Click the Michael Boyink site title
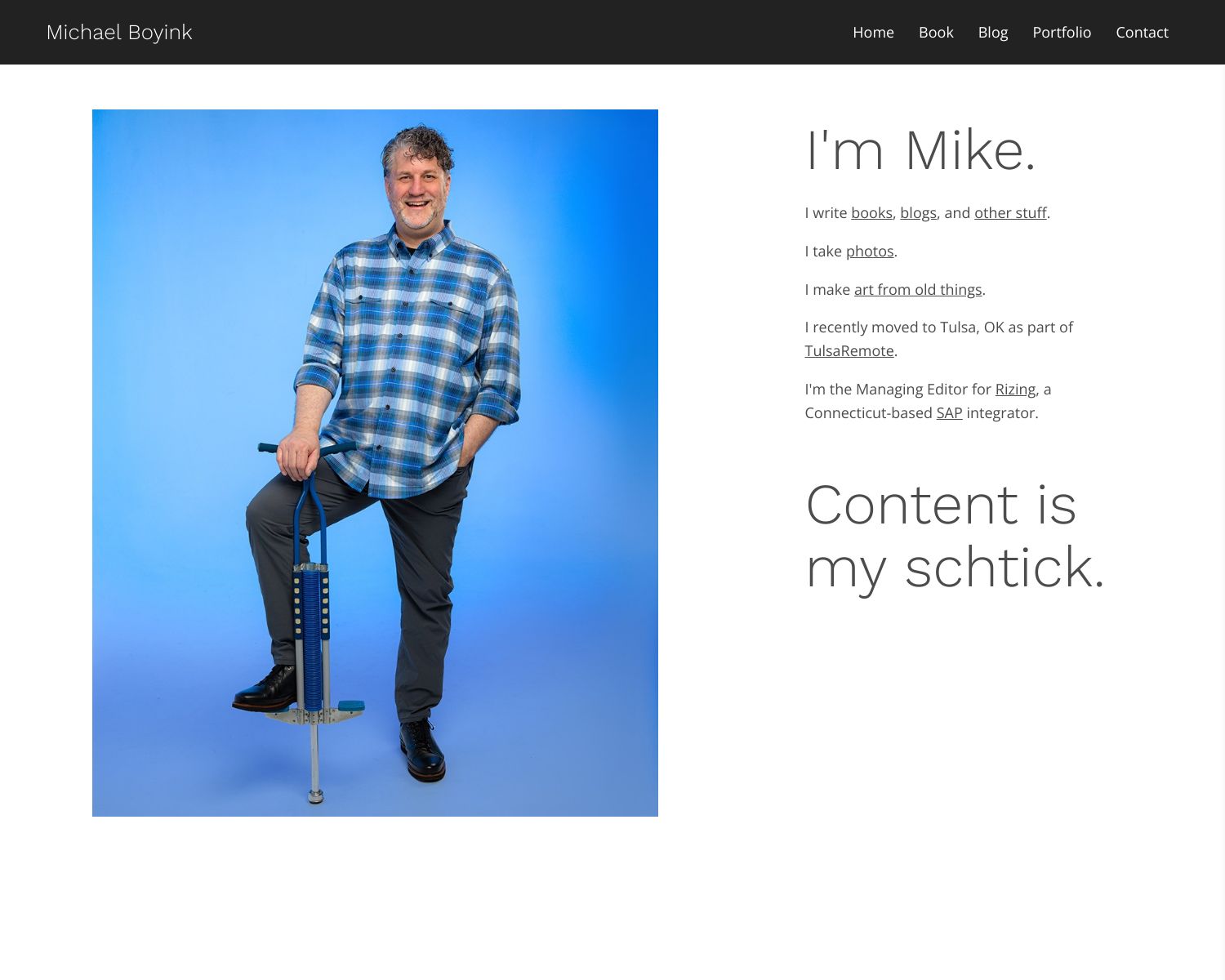This screenshot has height=980, width=1225. pyautogui.click(x=119, y=33)
